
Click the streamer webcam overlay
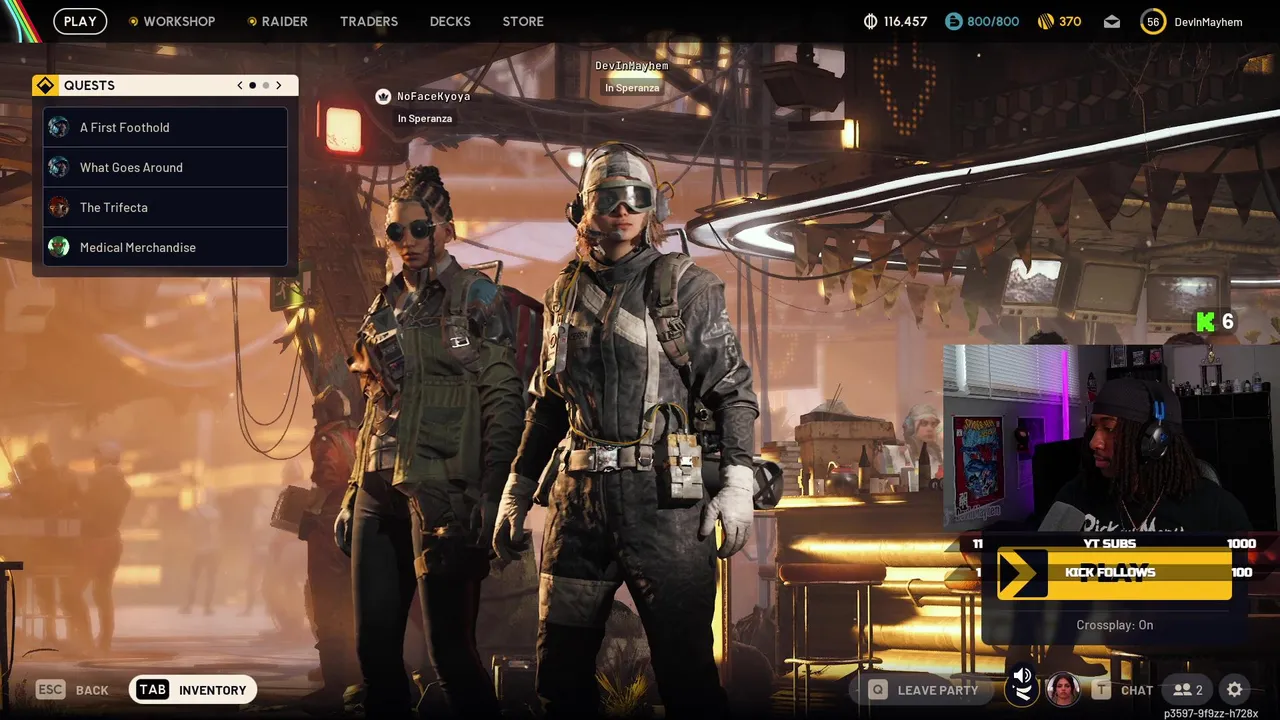coord(1111,438)
